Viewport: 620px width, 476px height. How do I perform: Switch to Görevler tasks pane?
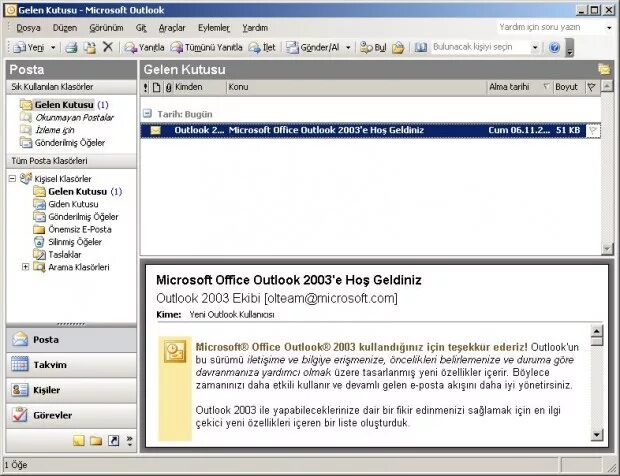tap(71, 416)
